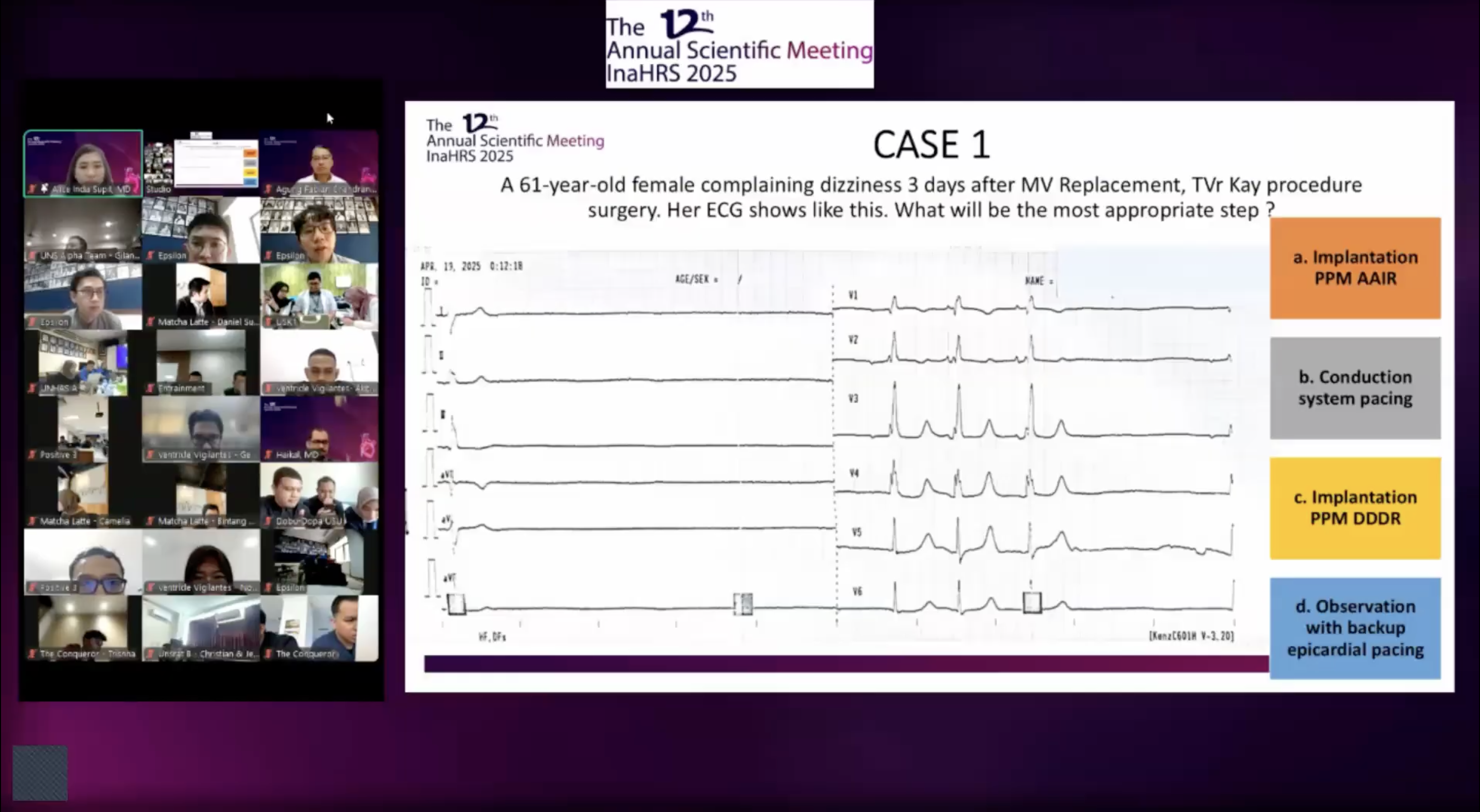Click muted mic icon on Agung Fabian tile
This screenshot has width=1480, height=812.
(268, 189)
